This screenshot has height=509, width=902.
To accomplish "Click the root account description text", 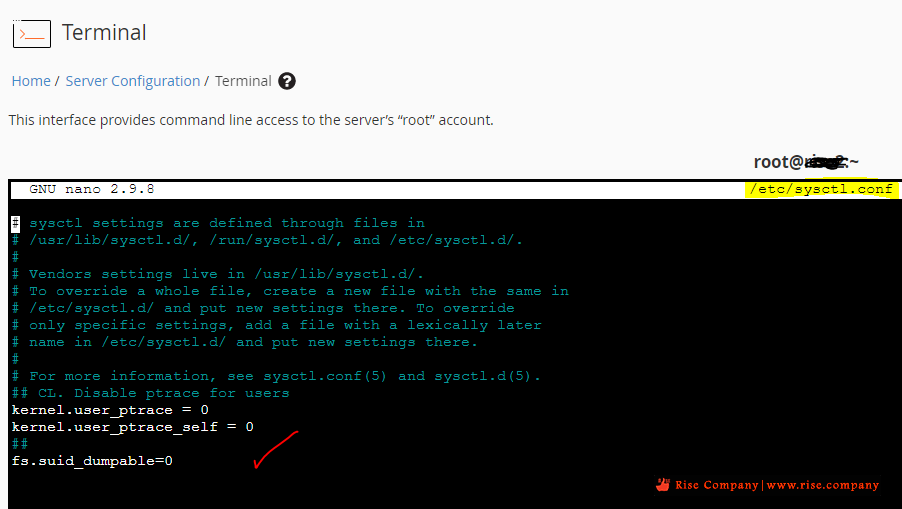I will [251, 120].
